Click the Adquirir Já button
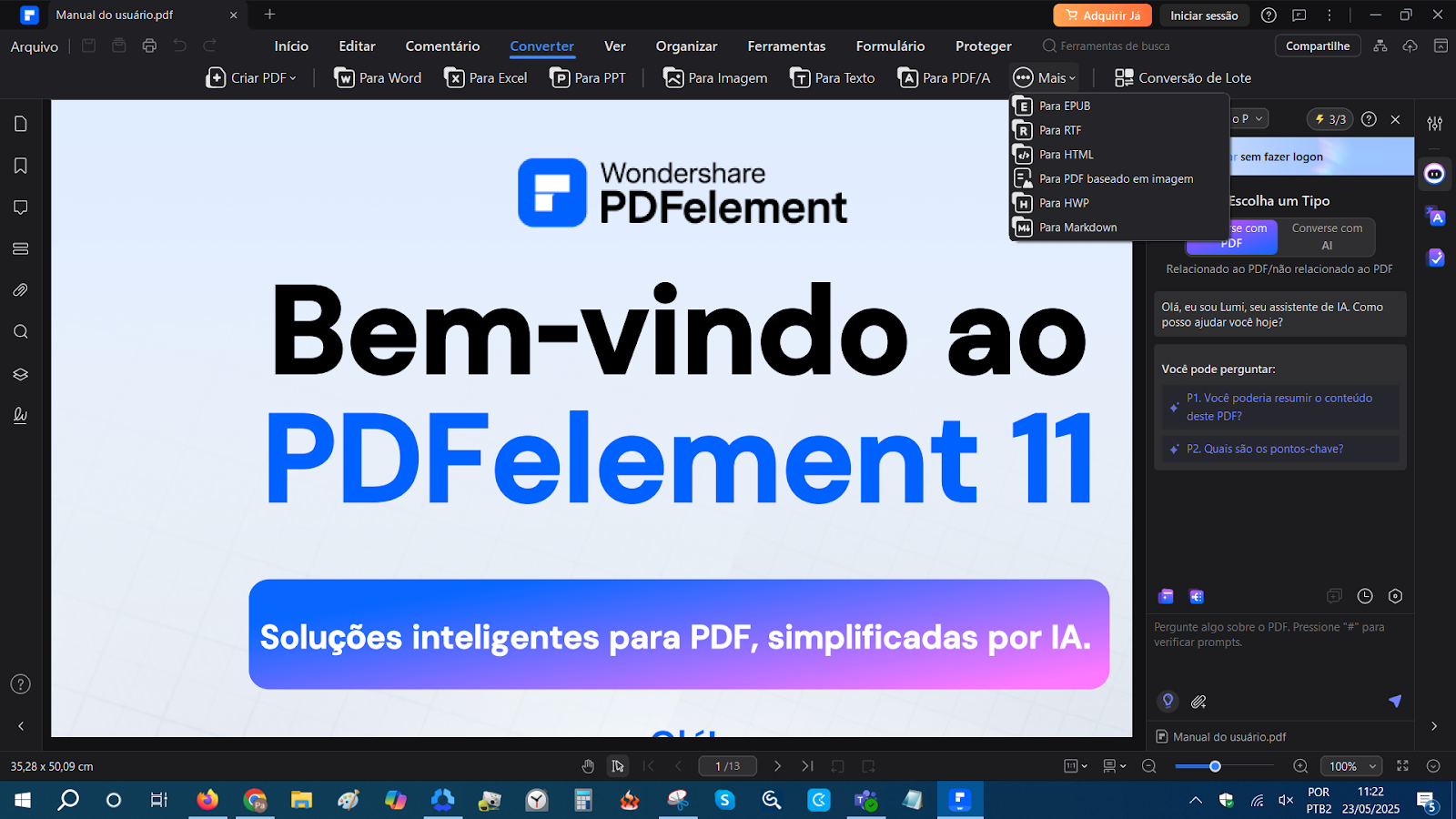Viewport: 1456px width, 819px height. click(x=1102, y=15)
